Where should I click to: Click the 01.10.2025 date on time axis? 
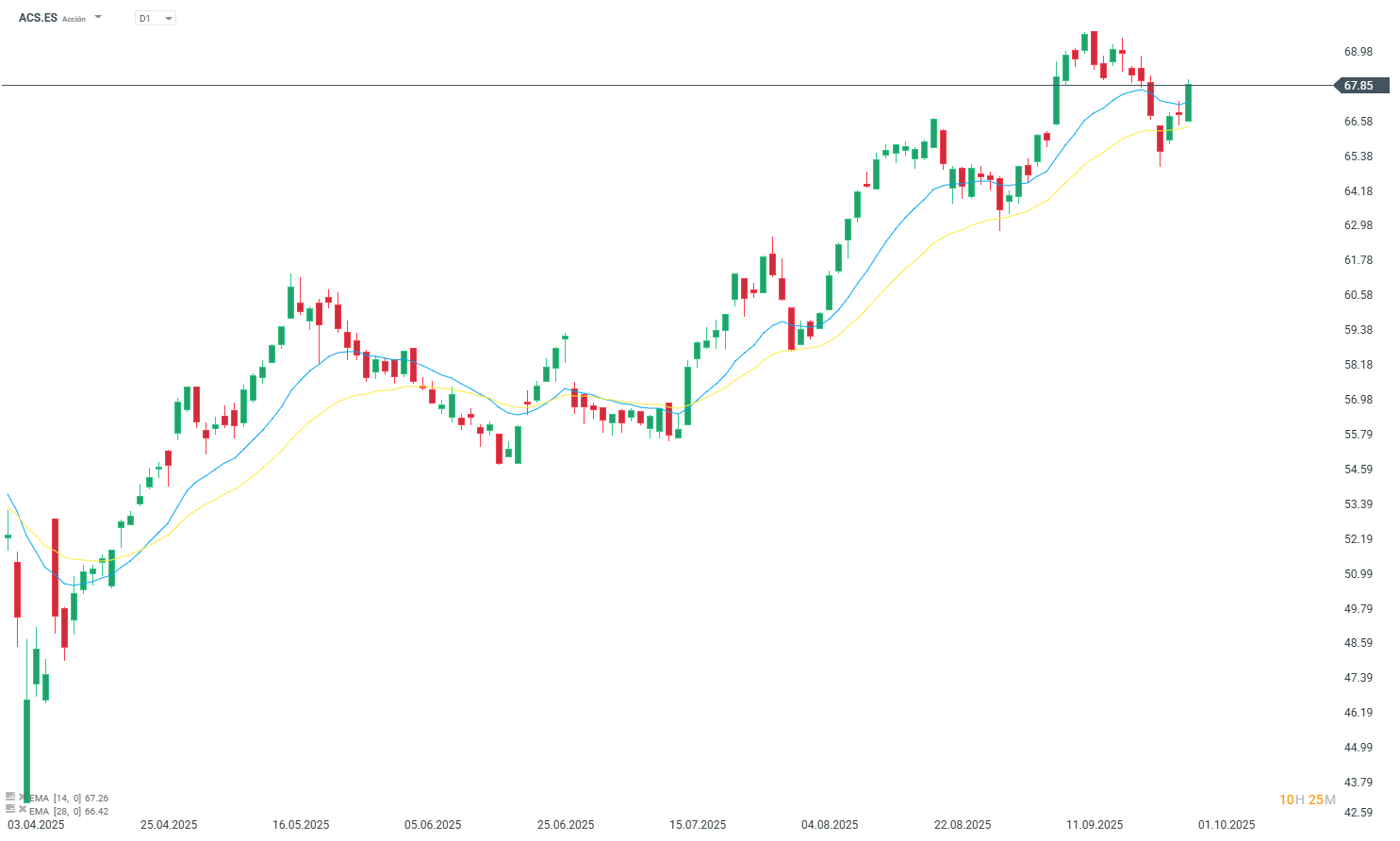coord(1227,825)
